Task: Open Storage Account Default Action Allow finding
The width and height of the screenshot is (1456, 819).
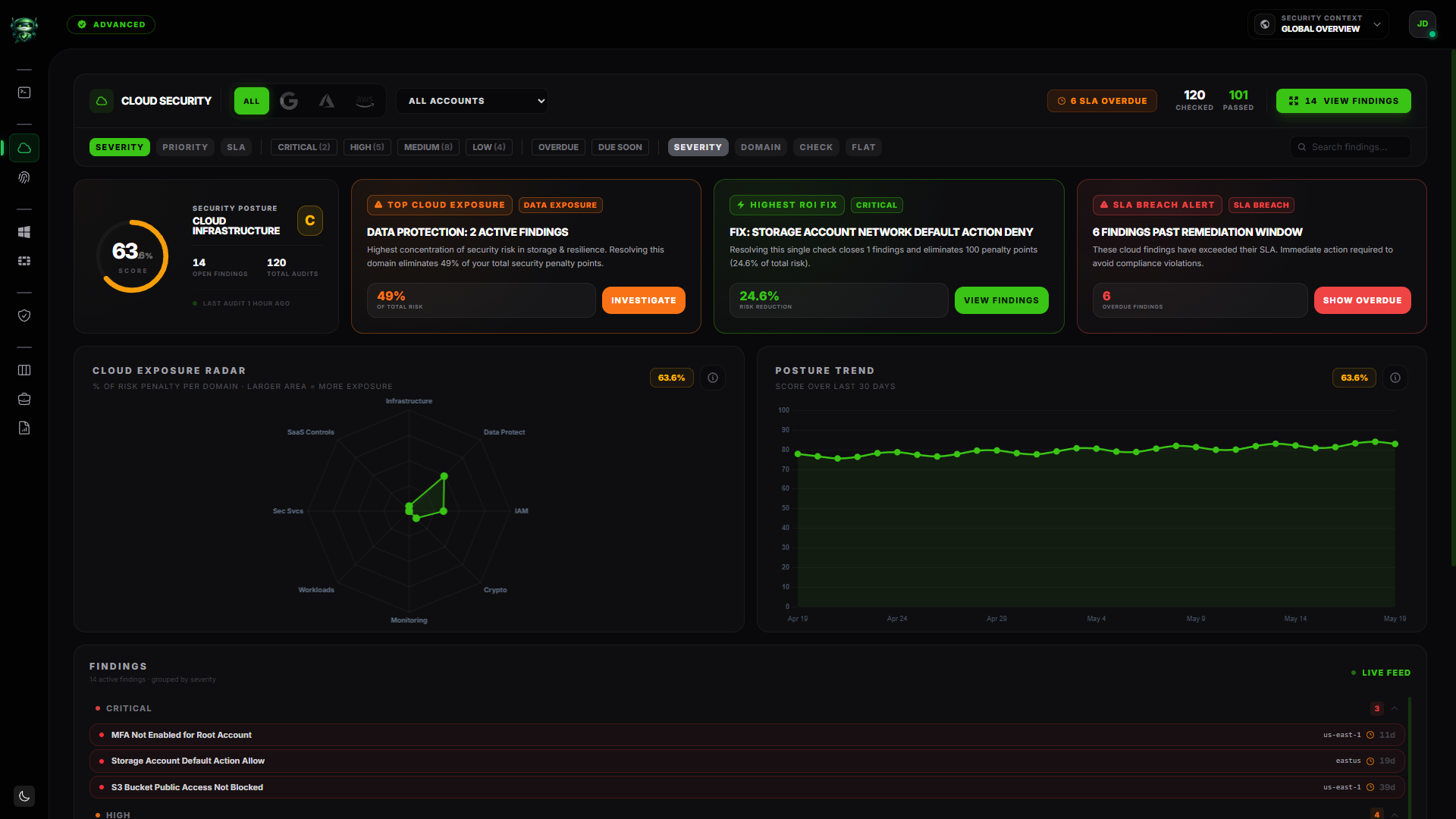Action: [747, 761]
